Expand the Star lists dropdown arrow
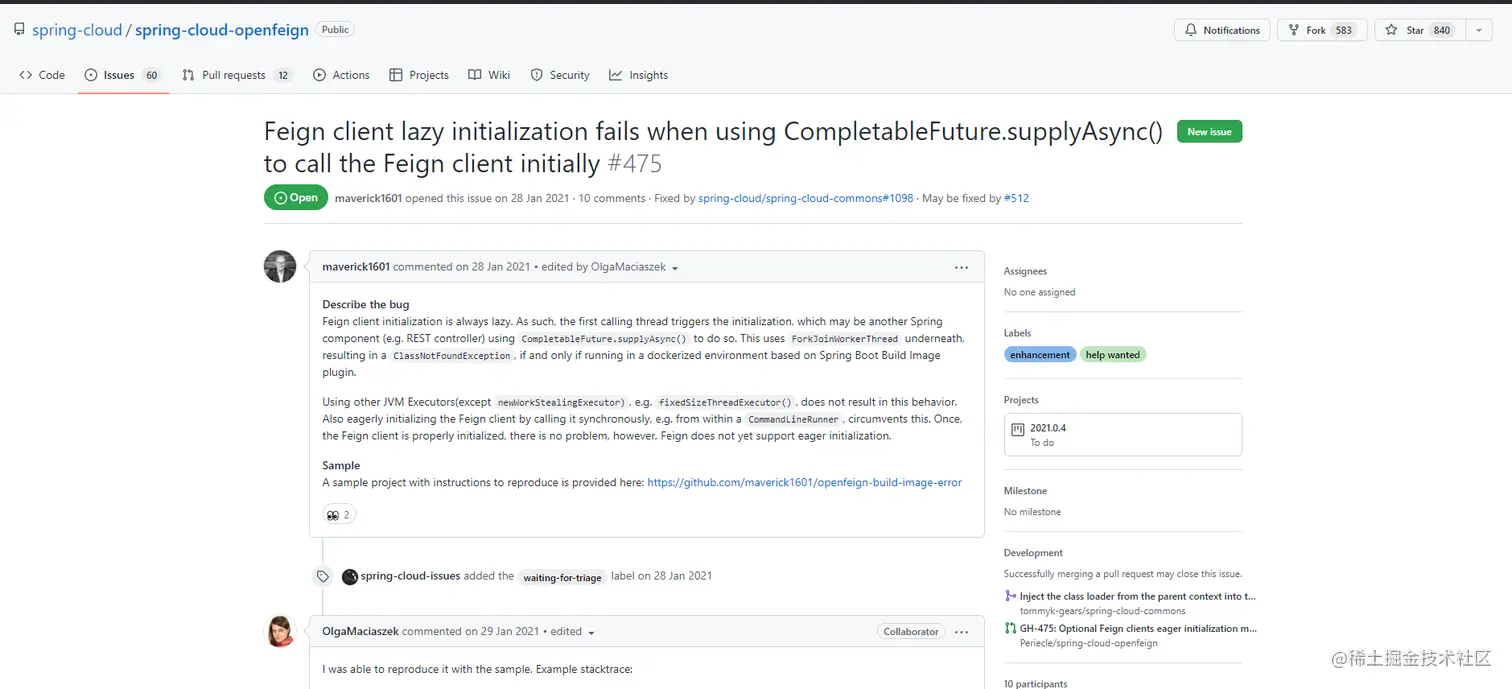 1479,30
